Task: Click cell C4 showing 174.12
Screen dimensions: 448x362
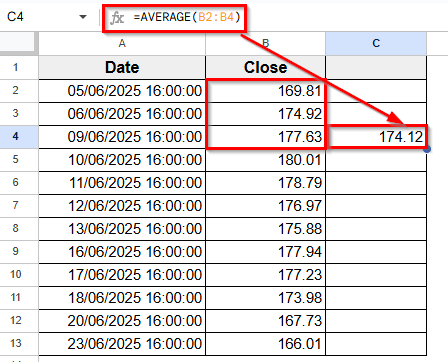Action: click(376, 137)
